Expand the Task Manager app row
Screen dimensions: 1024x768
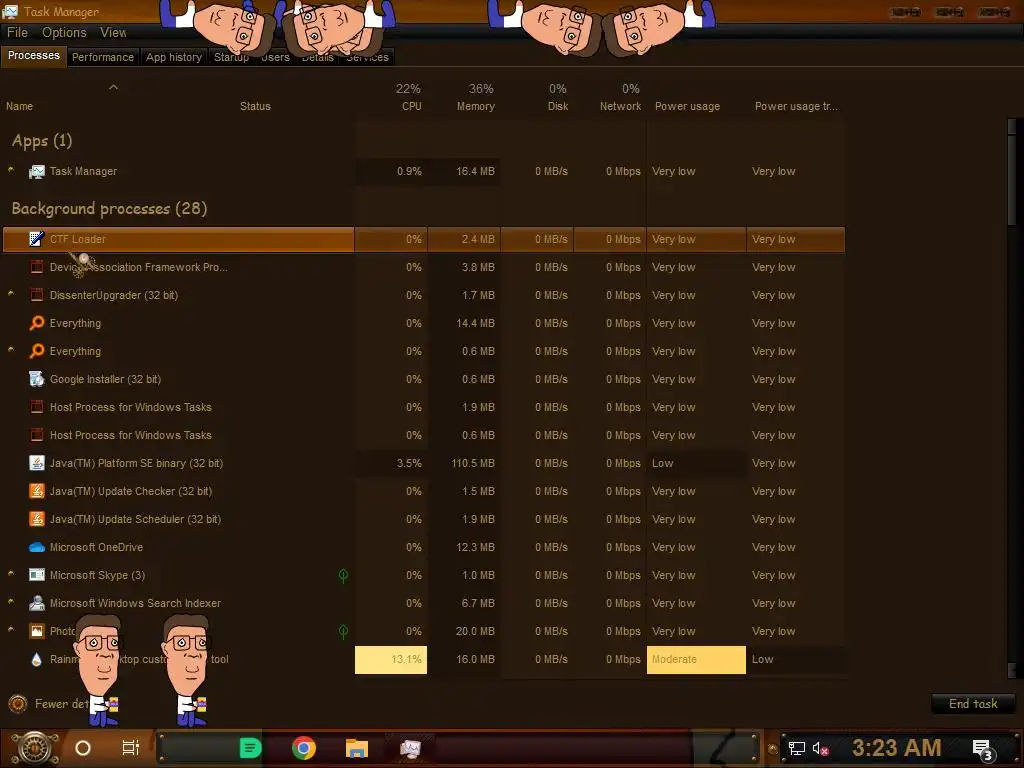(x=11, y=170)
